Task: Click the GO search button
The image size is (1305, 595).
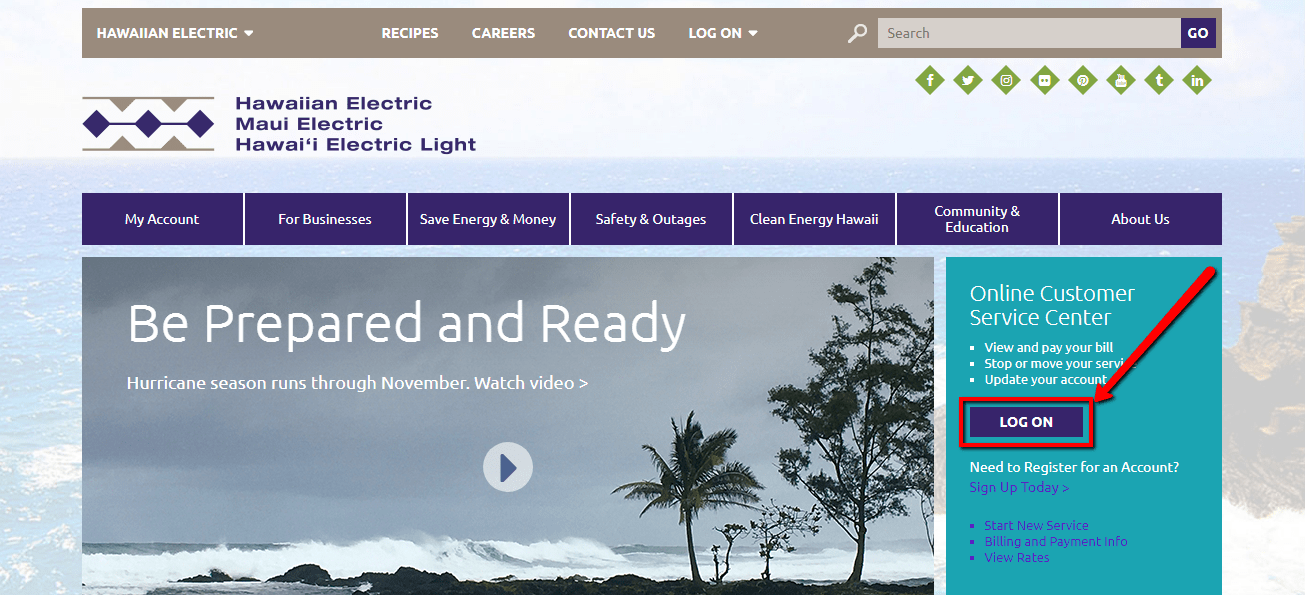Action: (x=1198, y=33)
